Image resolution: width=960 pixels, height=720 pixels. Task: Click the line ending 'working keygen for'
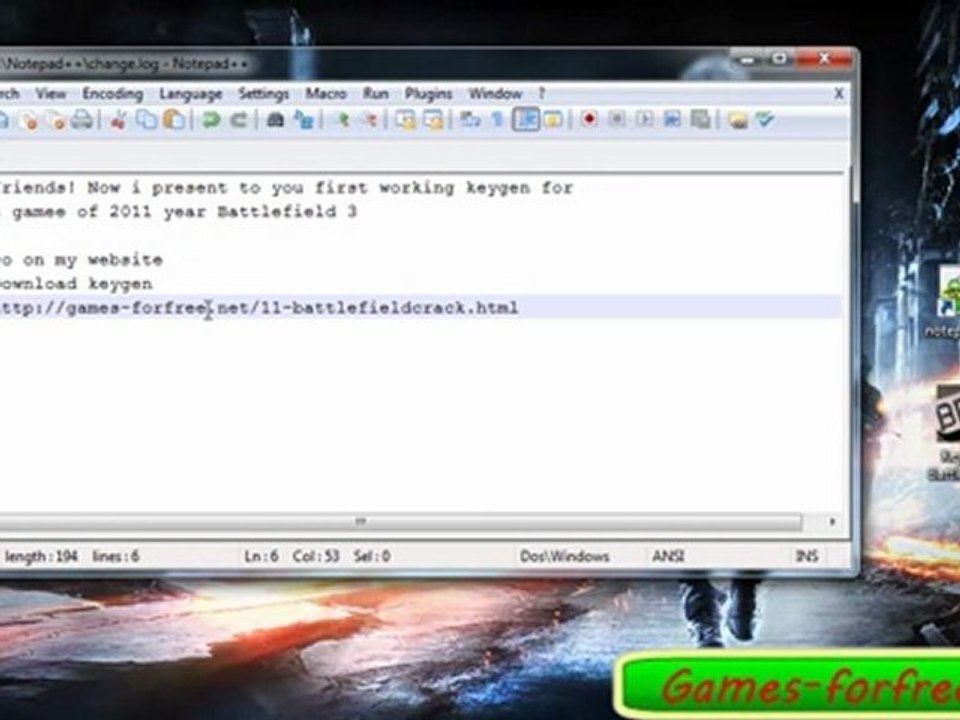(287, 188)
